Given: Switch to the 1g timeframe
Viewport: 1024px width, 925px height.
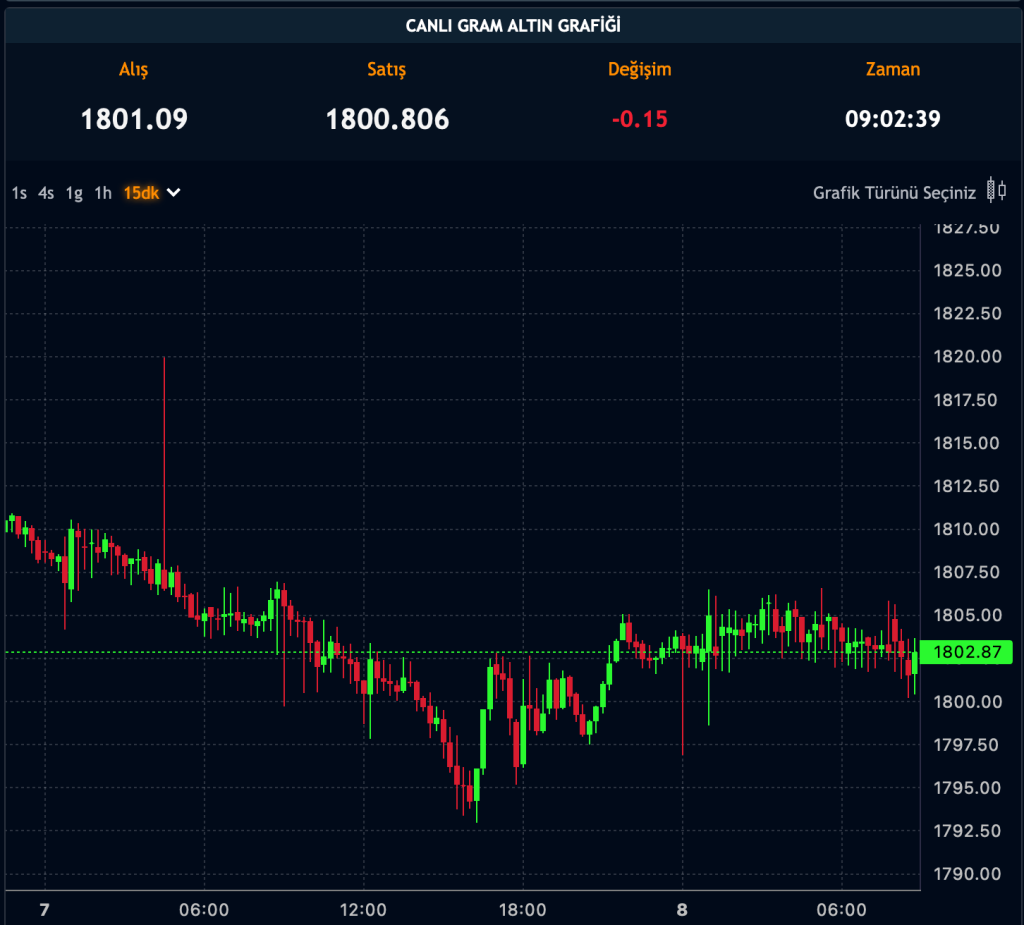Looking at the screenshot, I should tap(74, 193).
